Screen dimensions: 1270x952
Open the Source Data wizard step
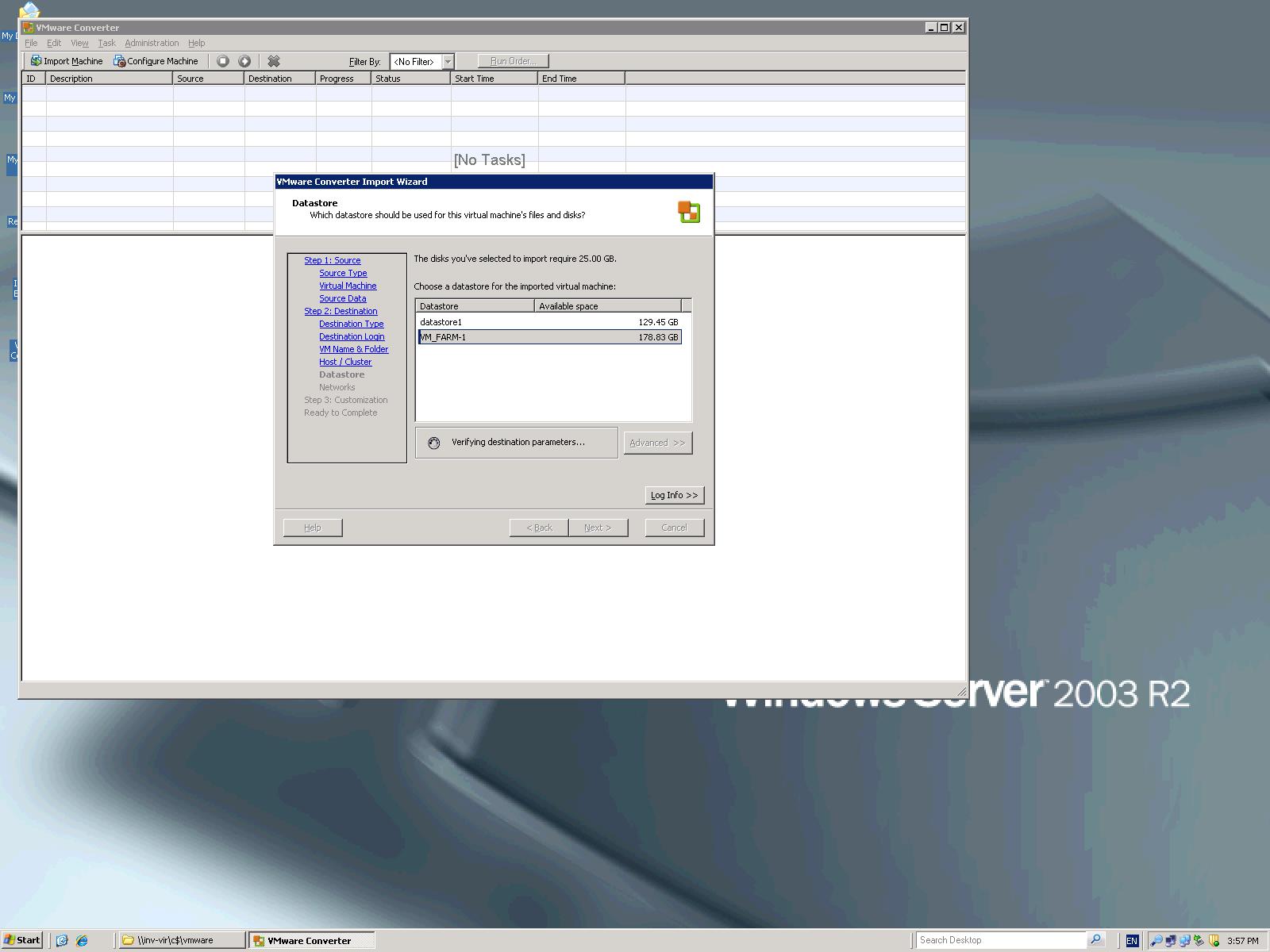click(342, 298)
